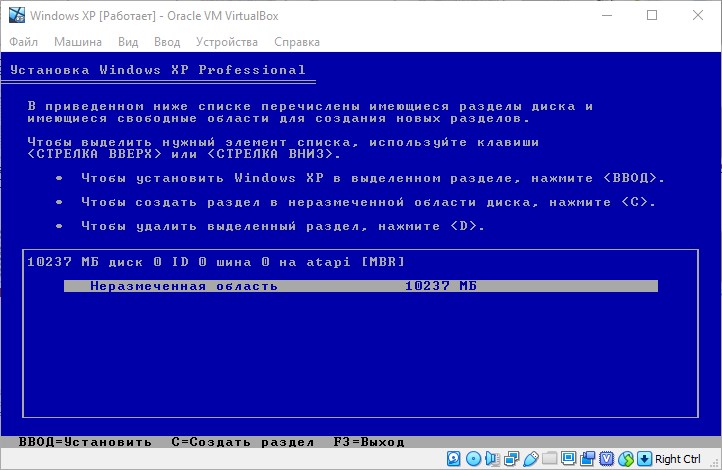Open the Справка menu
Viewport: 722px width, 470px height.
click(296, 42)
